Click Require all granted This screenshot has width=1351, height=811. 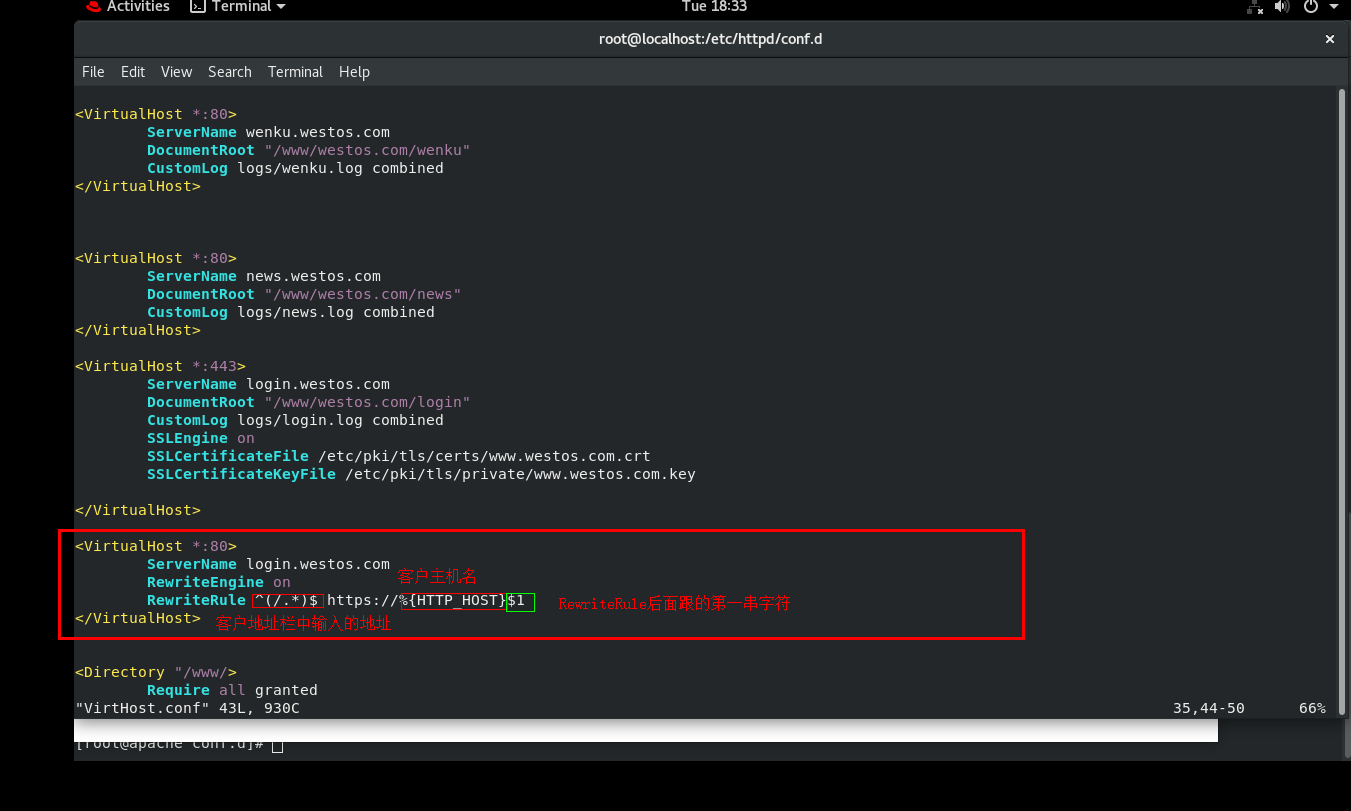pyautogui.click(x=232, y=690)
